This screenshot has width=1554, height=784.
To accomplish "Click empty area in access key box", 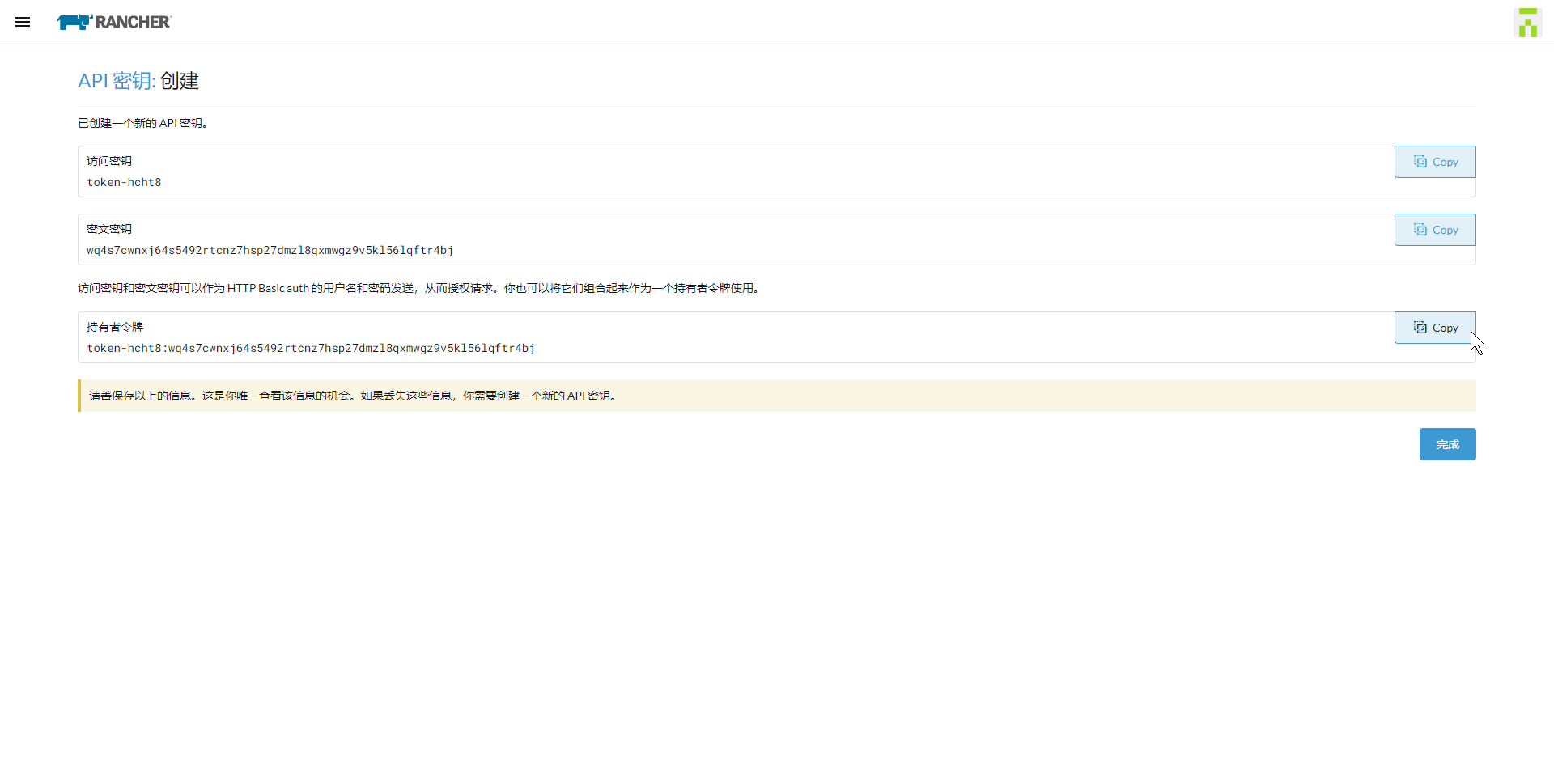I will click(728, 172).
